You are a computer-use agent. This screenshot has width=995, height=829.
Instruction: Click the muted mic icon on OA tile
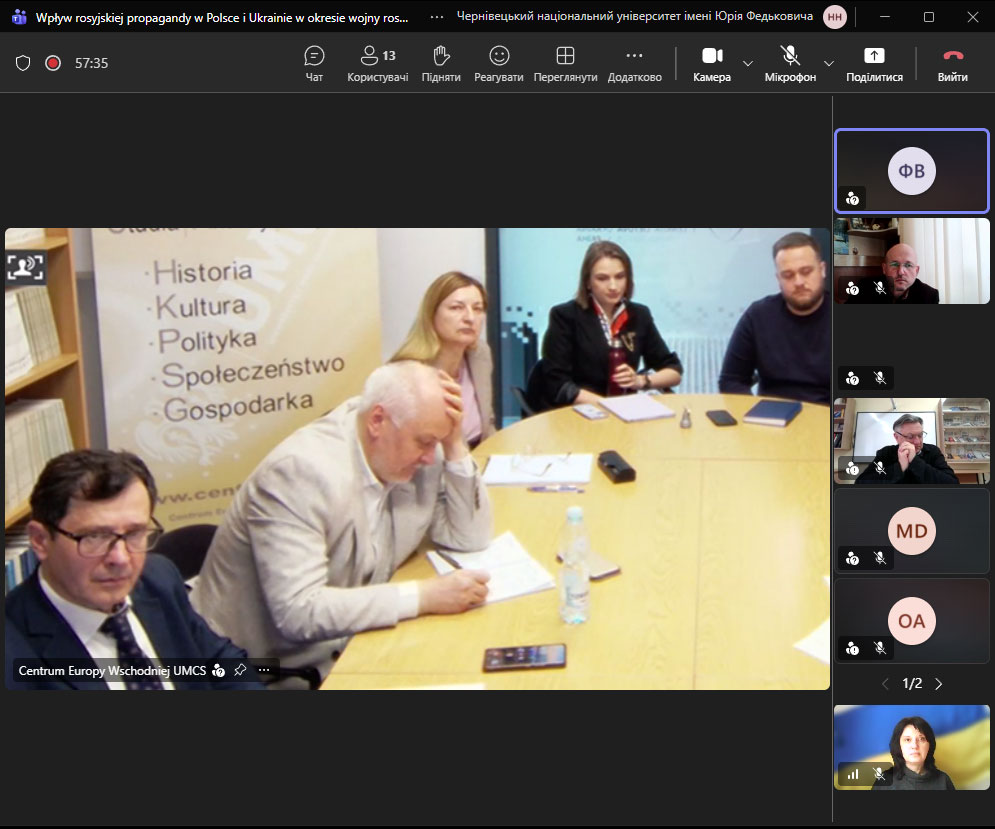pyautogui.click(x=880, y=648)
